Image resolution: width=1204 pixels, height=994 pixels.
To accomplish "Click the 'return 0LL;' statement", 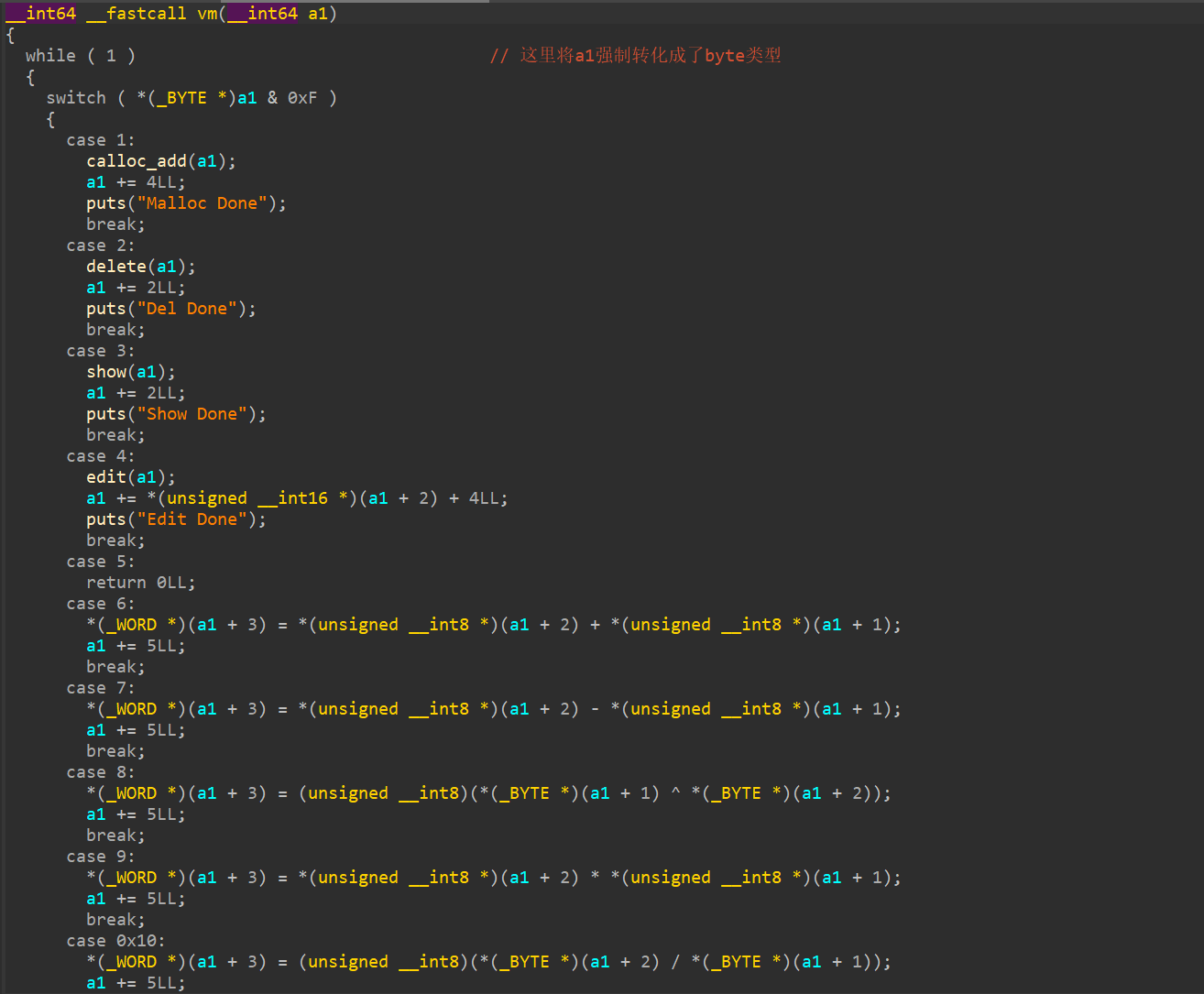I will (141, 583).
